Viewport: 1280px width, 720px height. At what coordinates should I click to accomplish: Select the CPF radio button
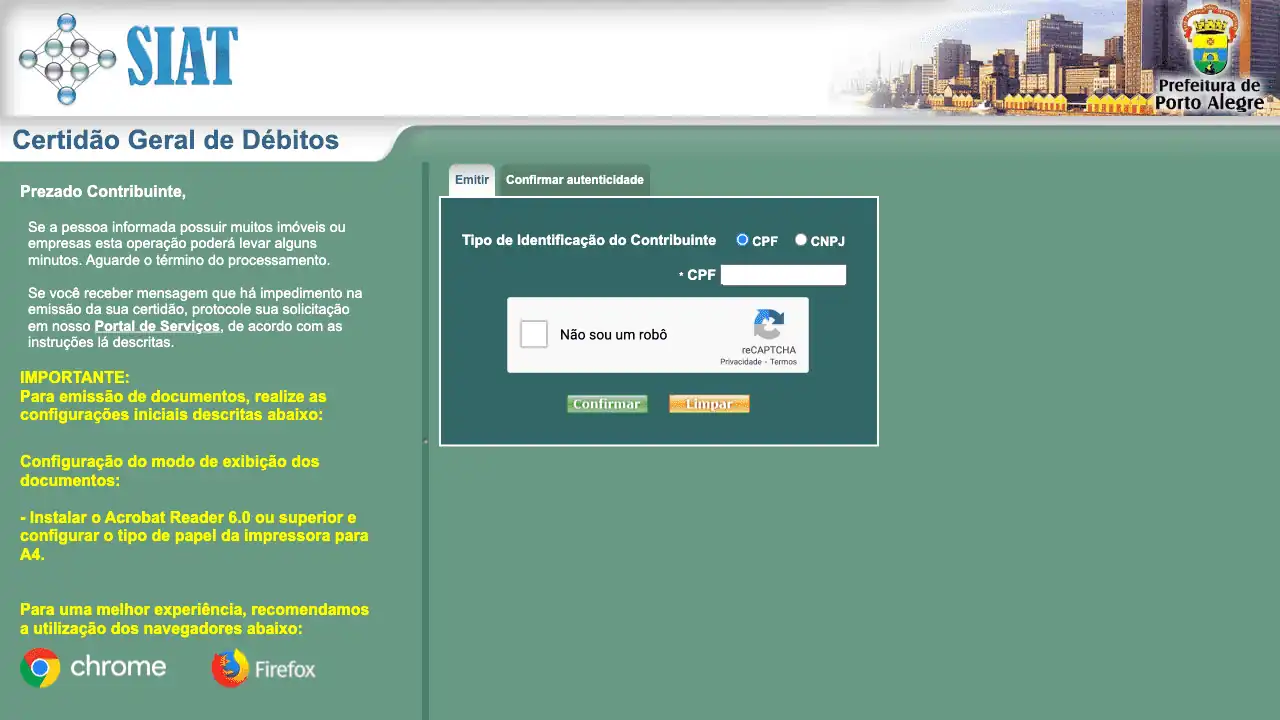click(x=742, y=240)
